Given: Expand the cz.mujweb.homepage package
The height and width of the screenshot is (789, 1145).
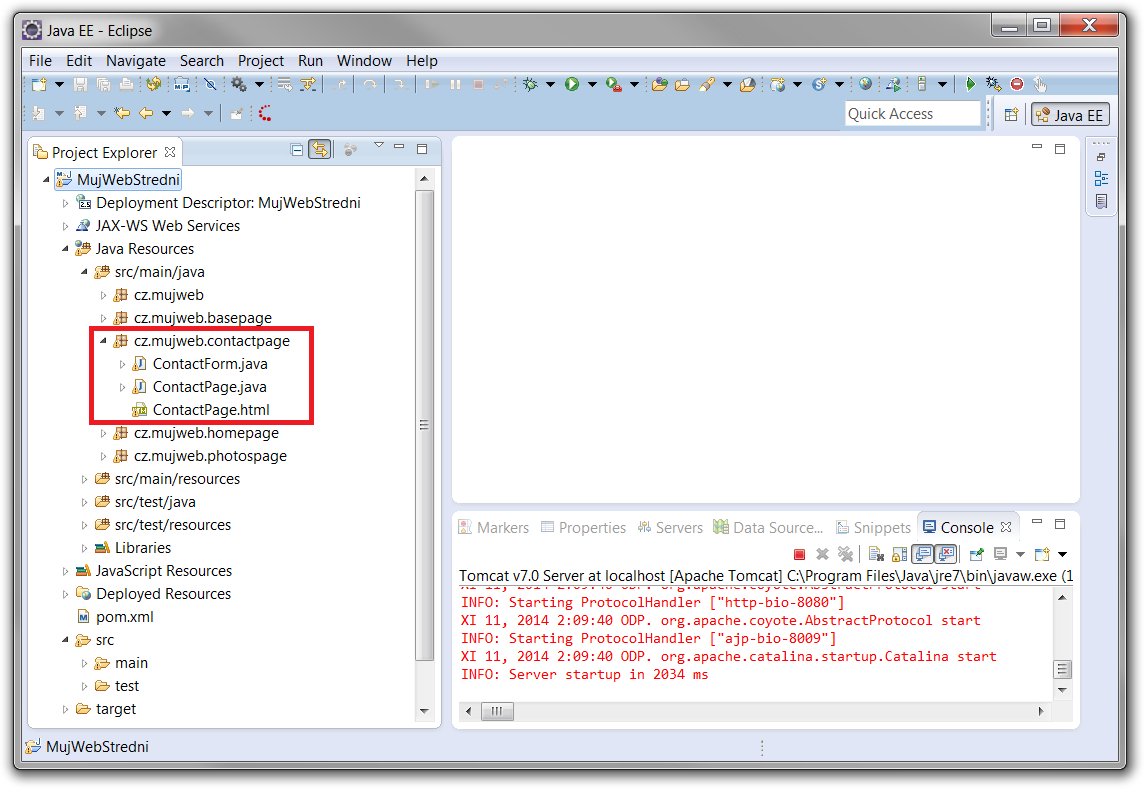Looking at the screenshot, I should 103,434.
